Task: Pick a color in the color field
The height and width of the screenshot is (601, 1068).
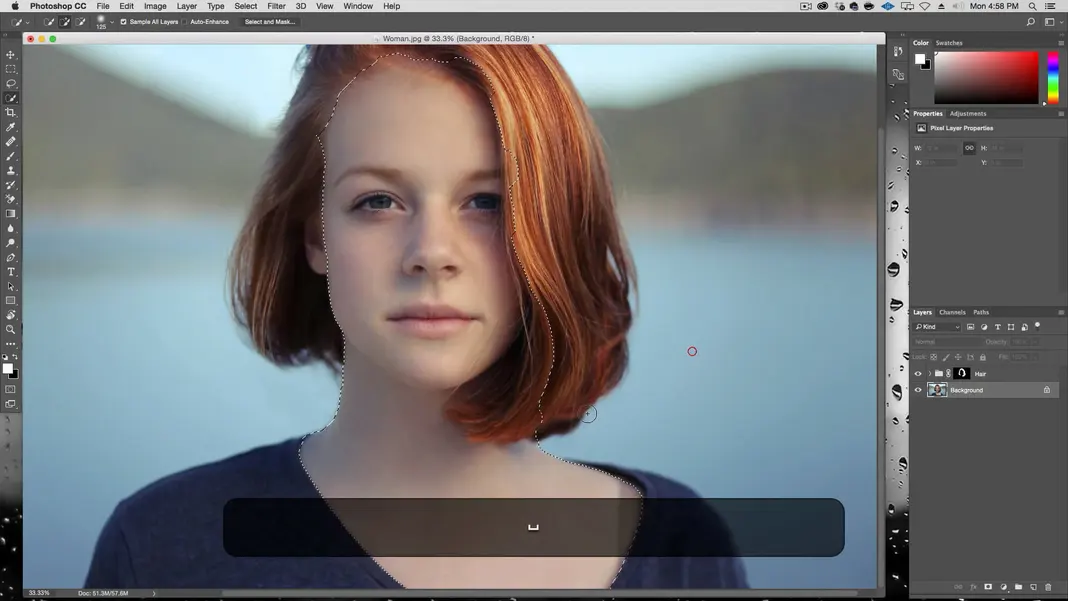Action: [986, 78]
